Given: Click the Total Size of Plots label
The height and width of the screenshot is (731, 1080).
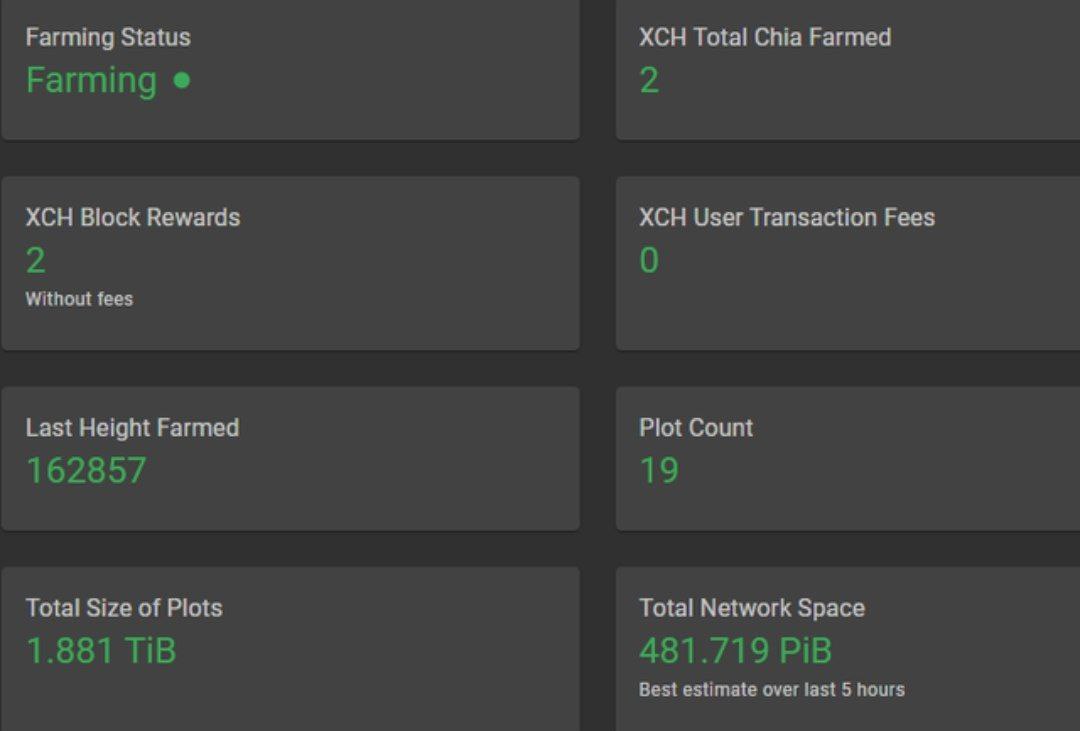Looking at the screenshot, I should (124, 608).
